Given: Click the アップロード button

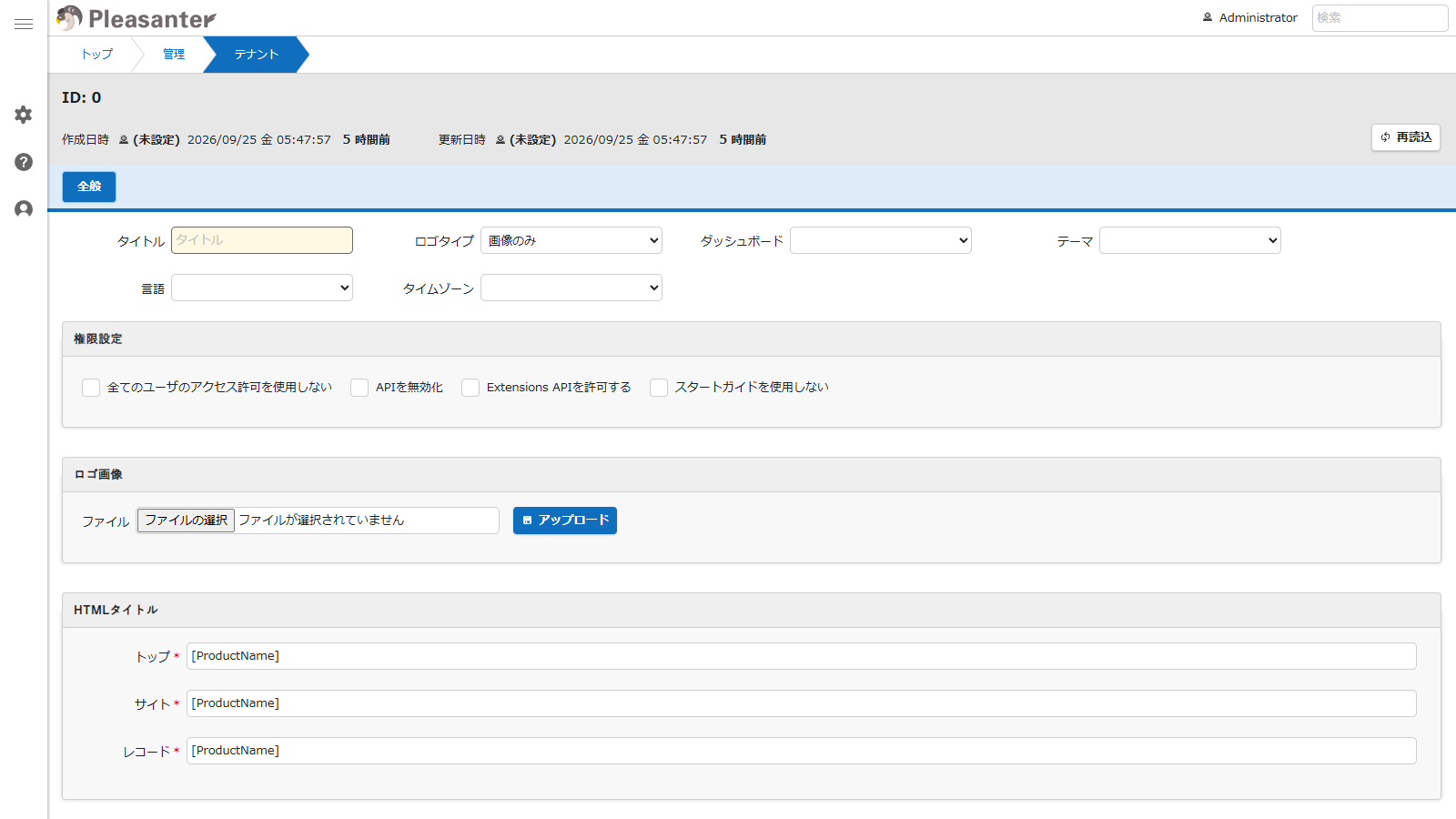Looking at the screenshot, I should tap(565, 521).
